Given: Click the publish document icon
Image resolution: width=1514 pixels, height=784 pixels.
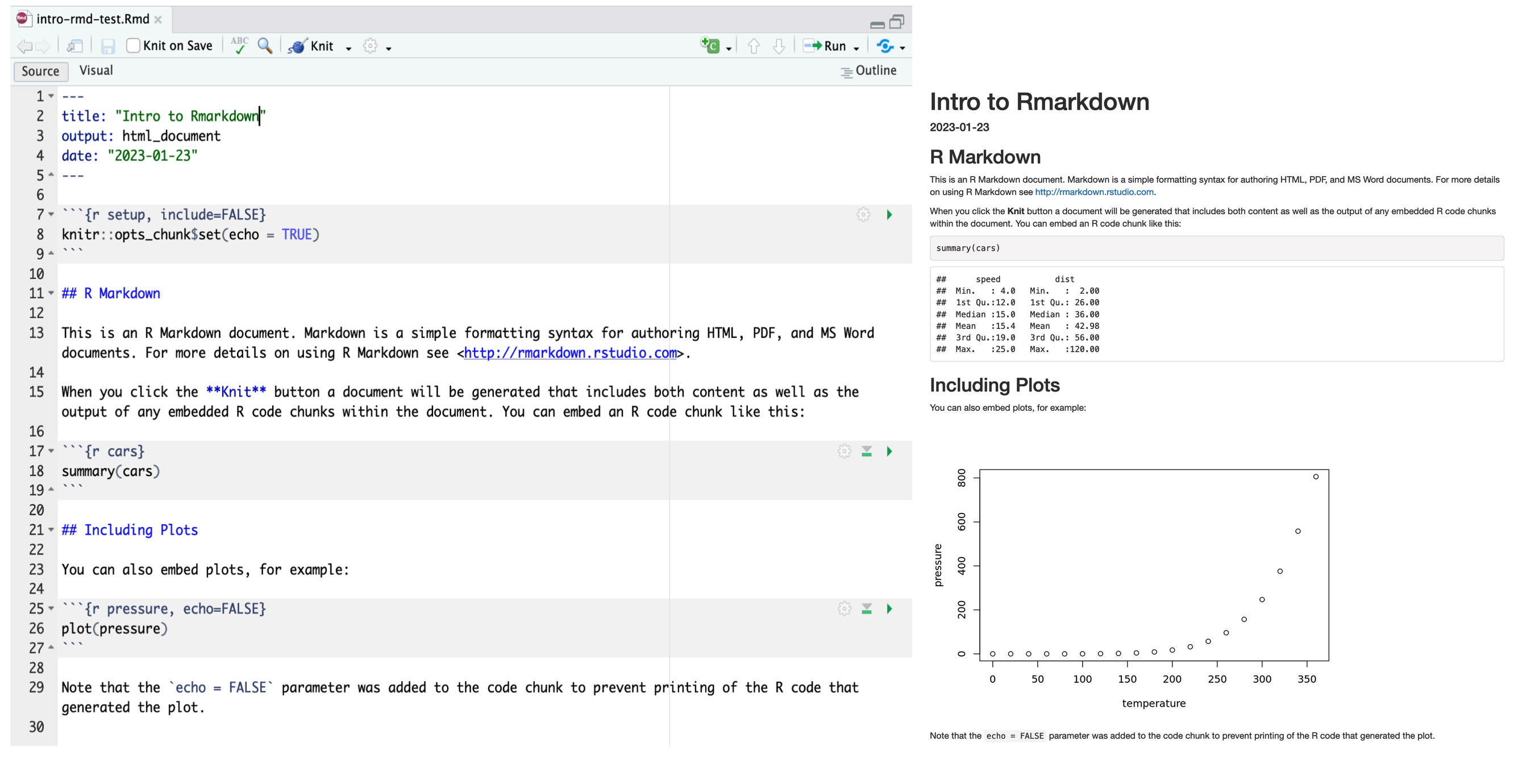Looking at the screenshot, I should point(884,46).
